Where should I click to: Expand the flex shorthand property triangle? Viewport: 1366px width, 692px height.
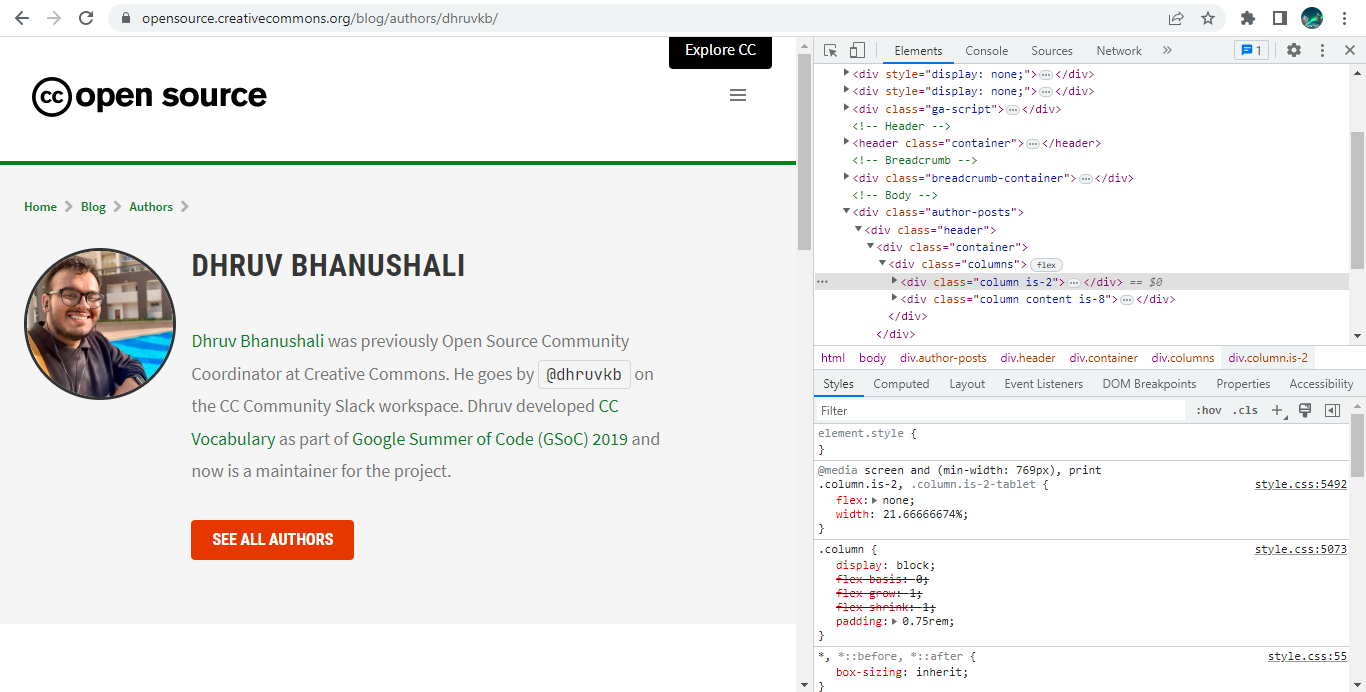coord(875,500)
